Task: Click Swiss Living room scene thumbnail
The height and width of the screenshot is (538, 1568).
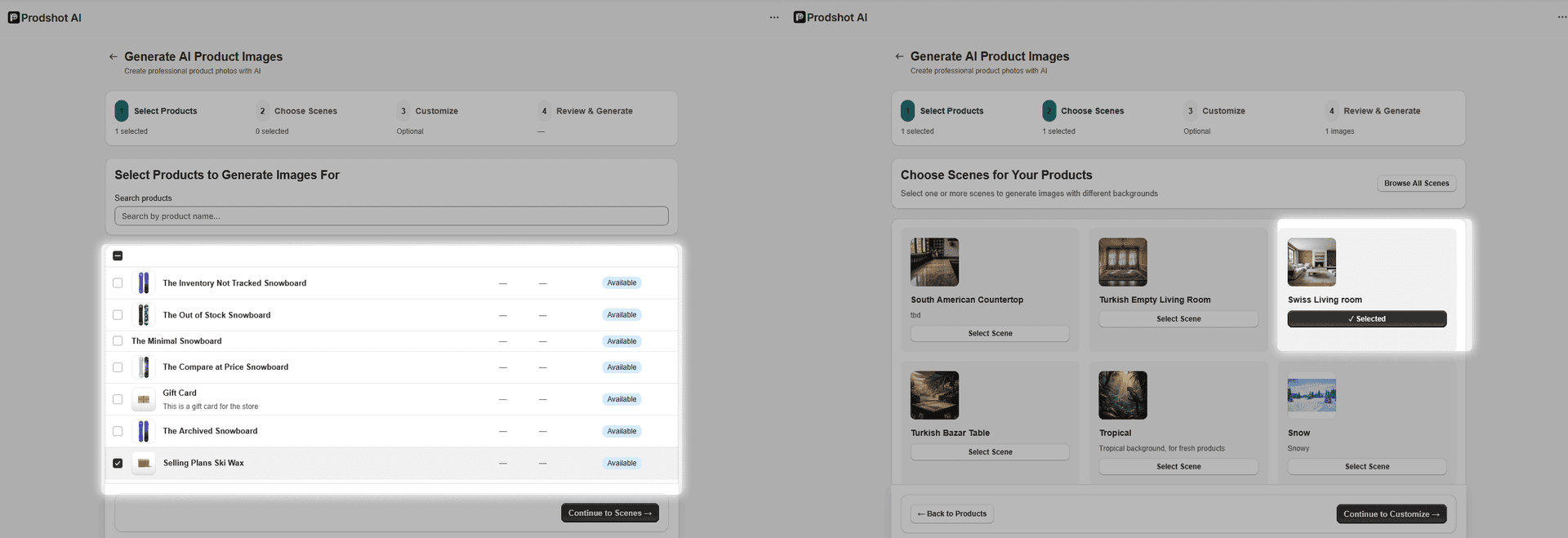Action: point(1312,262)
